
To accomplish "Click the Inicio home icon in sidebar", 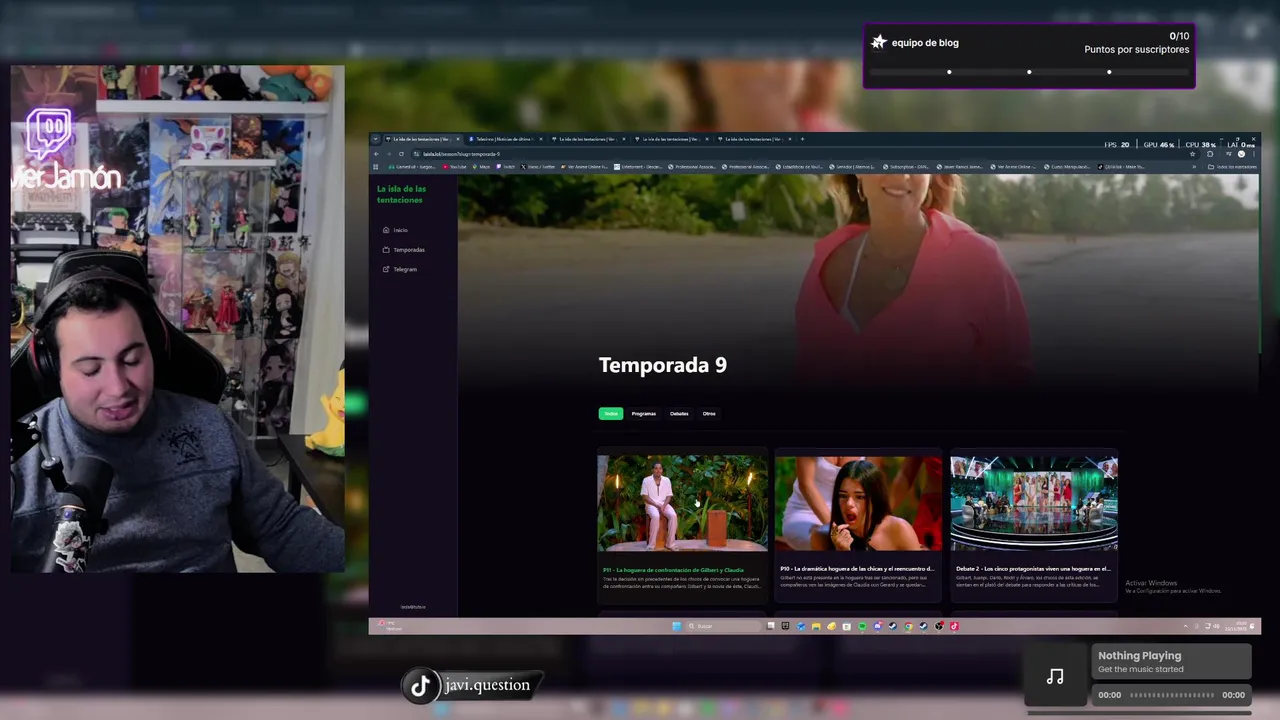I will pyautogui.click(x=386, y=230).
